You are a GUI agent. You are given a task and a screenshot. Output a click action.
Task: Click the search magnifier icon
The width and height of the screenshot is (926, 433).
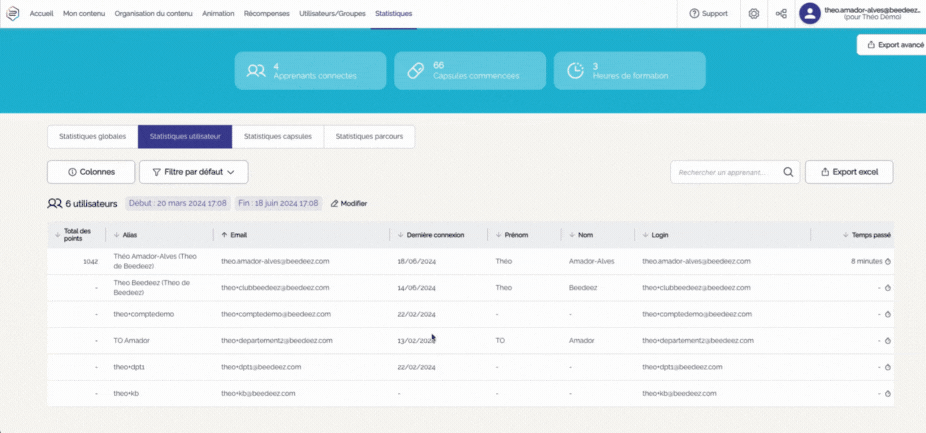[x=788, y=172]
